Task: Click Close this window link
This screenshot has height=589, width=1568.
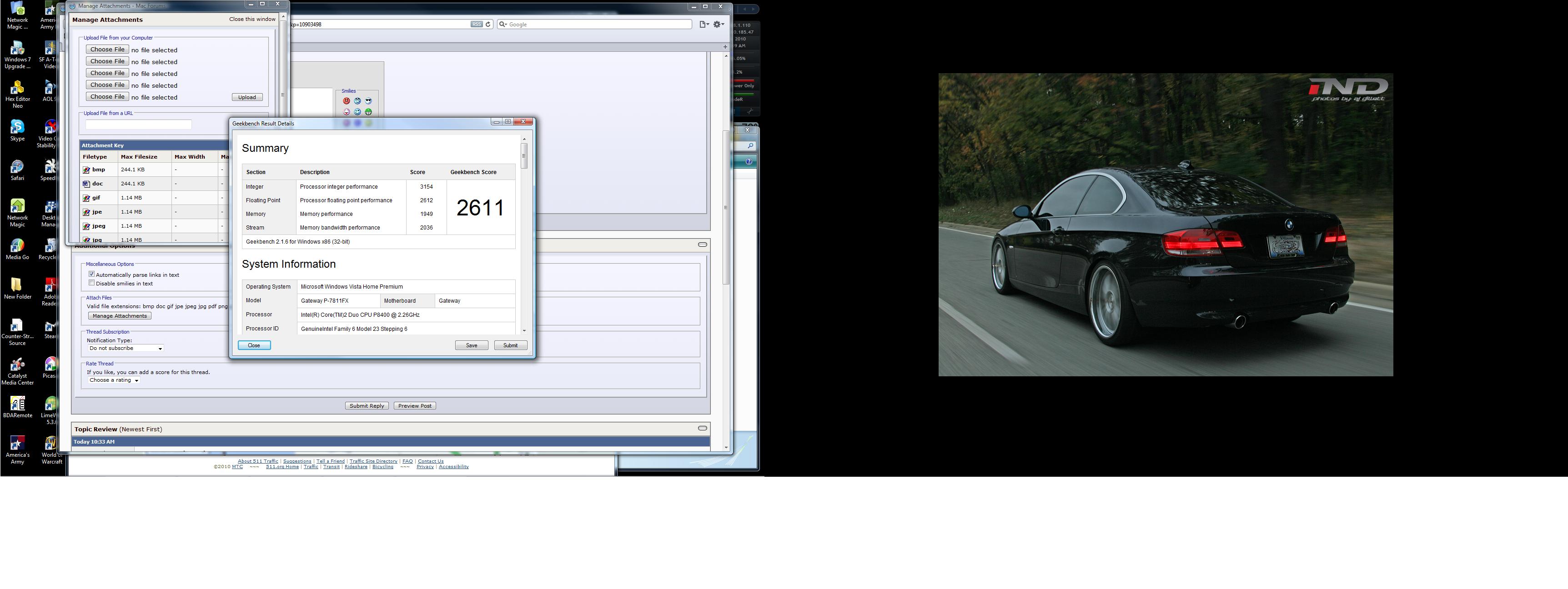Action: coord(252,20)
